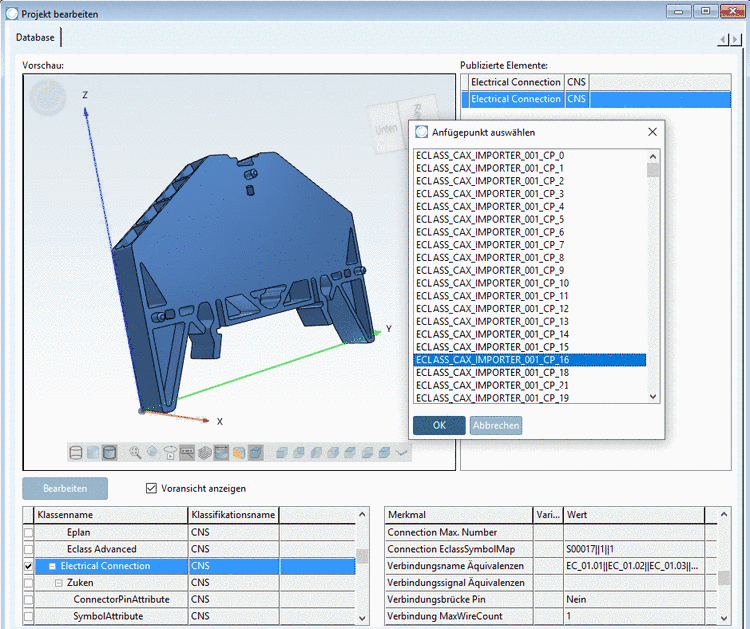Click the measure ruler icon in preview toolbar
750x629 pixels.
187,453
